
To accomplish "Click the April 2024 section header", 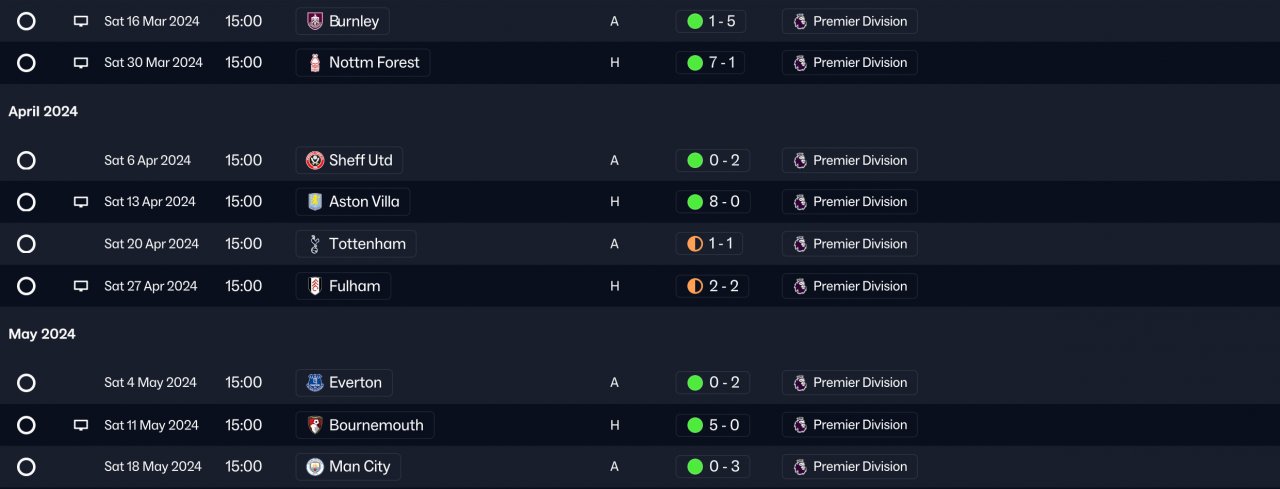I will [x=43, y=112].
